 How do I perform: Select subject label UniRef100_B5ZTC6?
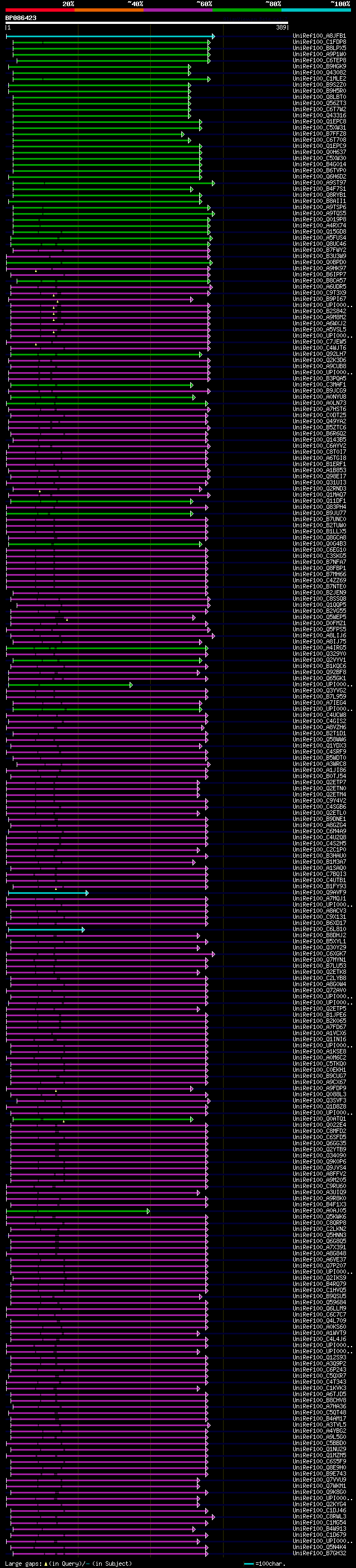tap(319, 427)
